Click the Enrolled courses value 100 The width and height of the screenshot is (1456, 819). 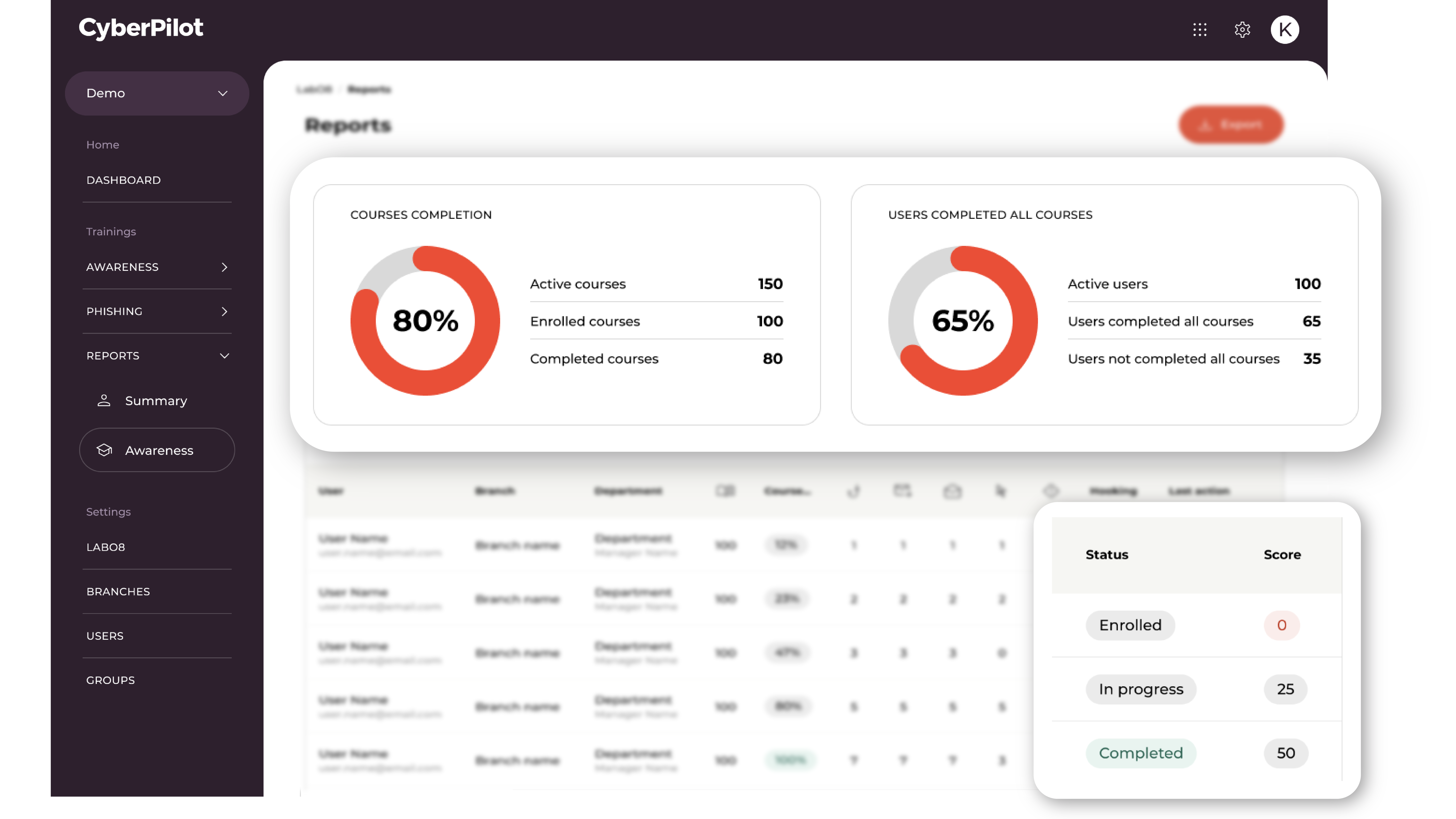770,321
